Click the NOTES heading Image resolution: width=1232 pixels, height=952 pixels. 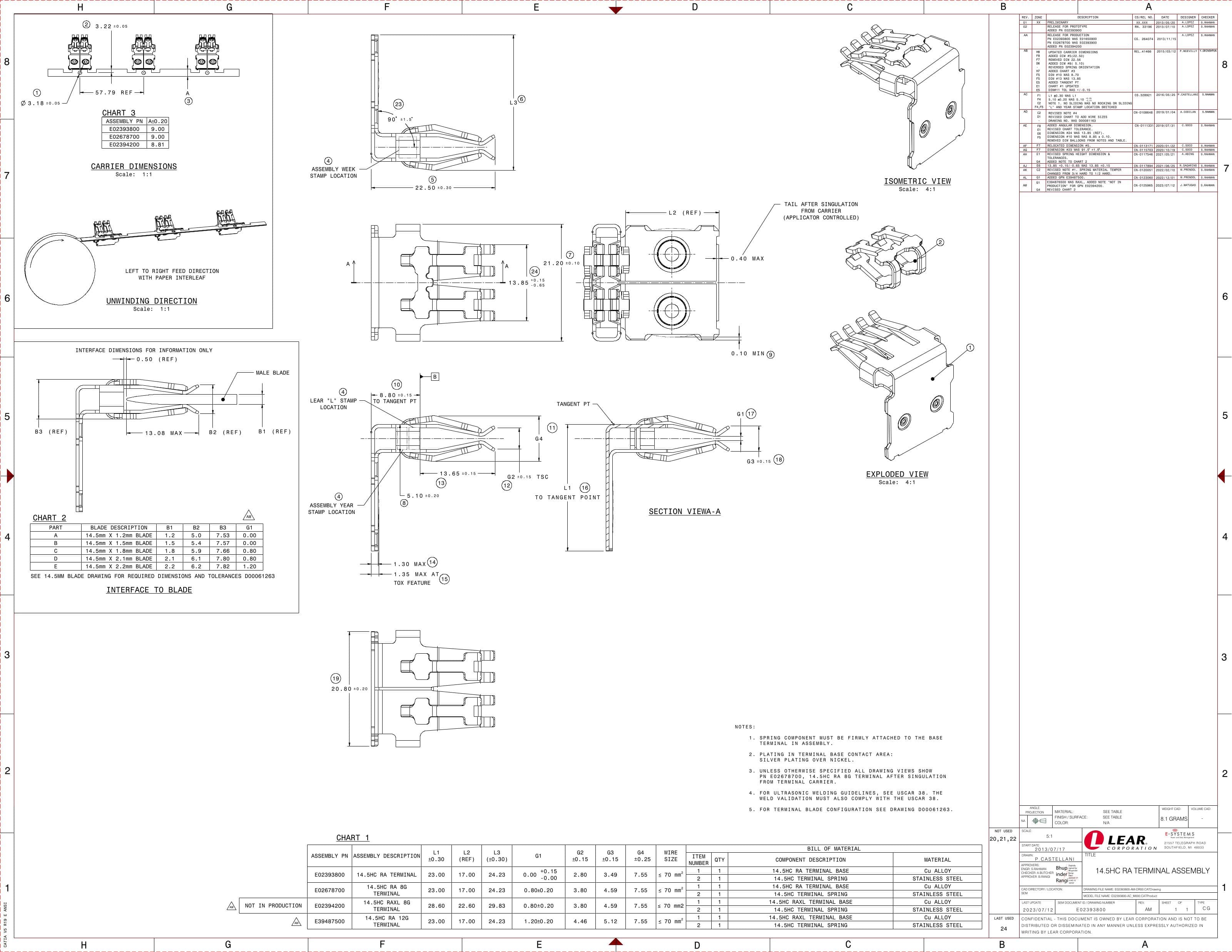point(745,727)
